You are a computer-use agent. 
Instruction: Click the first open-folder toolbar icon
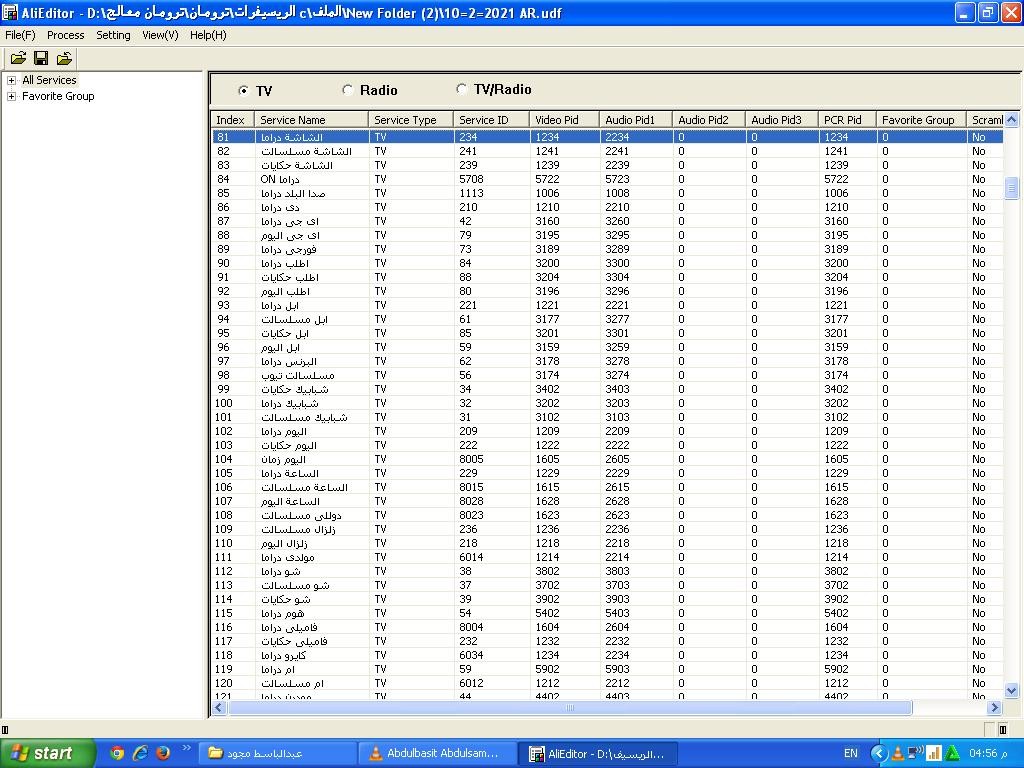pyautogui.click(x=18, y=59)
